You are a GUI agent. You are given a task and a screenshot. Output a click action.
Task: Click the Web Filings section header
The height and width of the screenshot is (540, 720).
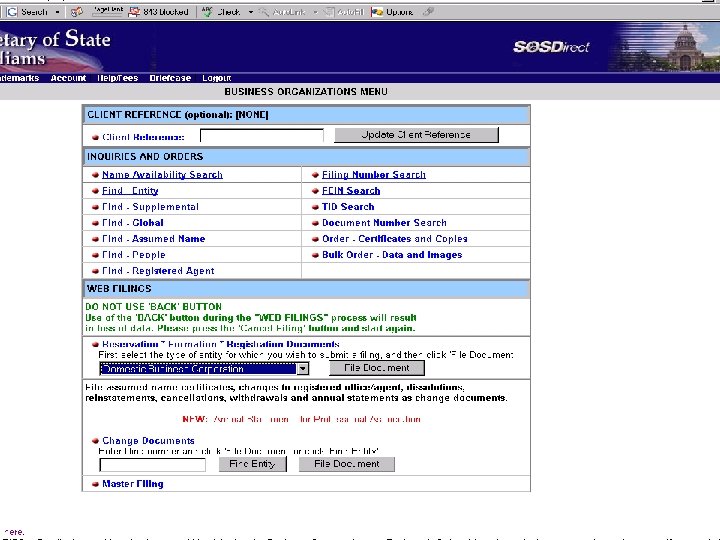coord(306,289)
